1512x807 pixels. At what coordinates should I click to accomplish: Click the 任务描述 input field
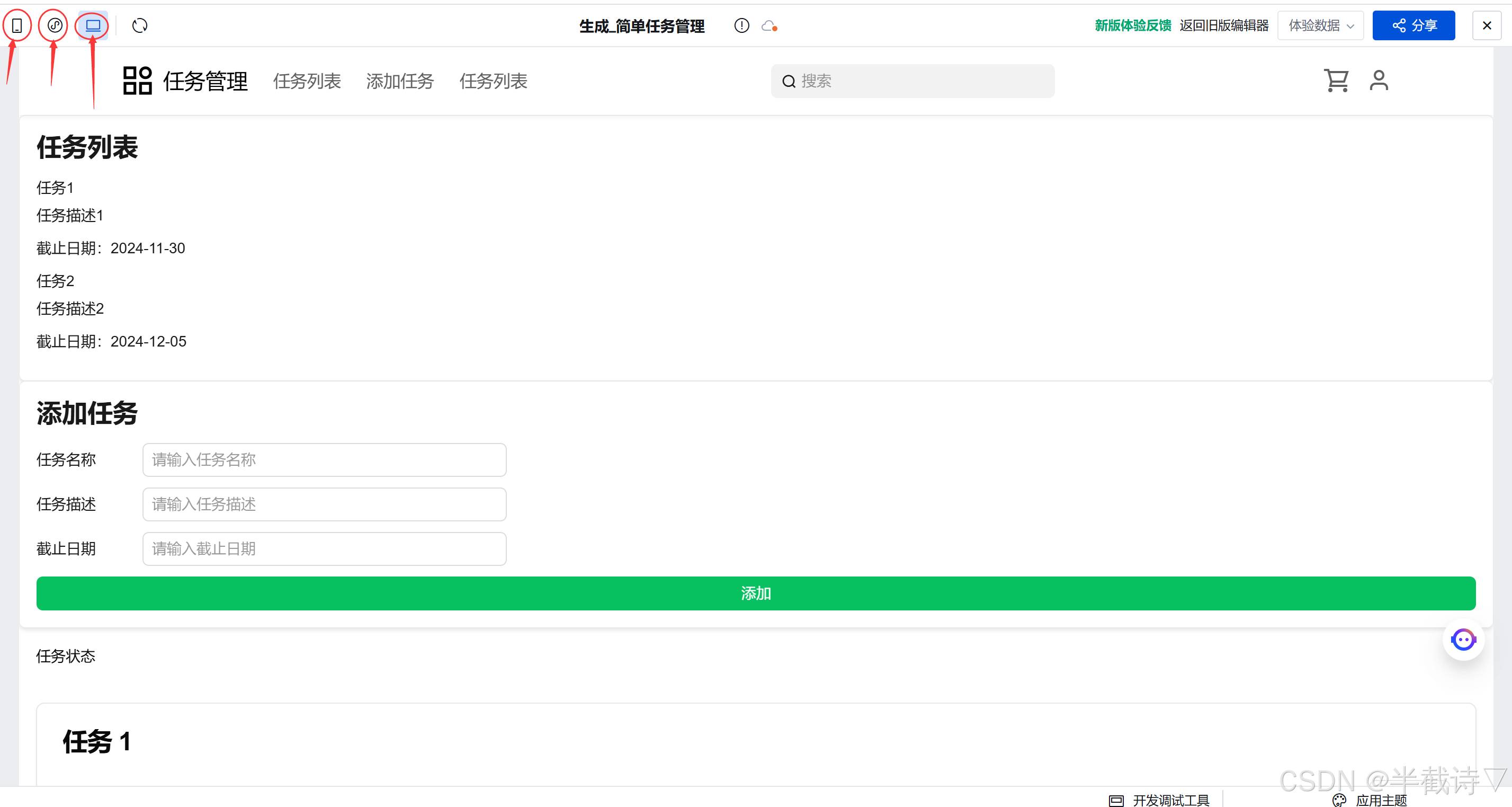coord(325,504)
